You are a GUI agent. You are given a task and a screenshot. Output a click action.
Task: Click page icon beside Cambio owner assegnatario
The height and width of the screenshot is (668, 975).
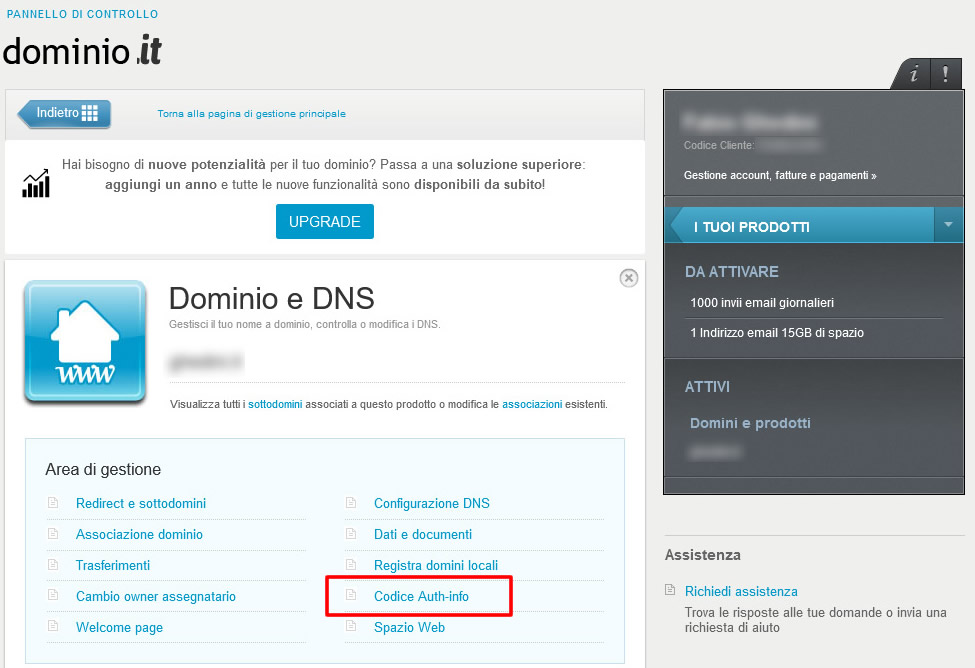tap(53, 595)
